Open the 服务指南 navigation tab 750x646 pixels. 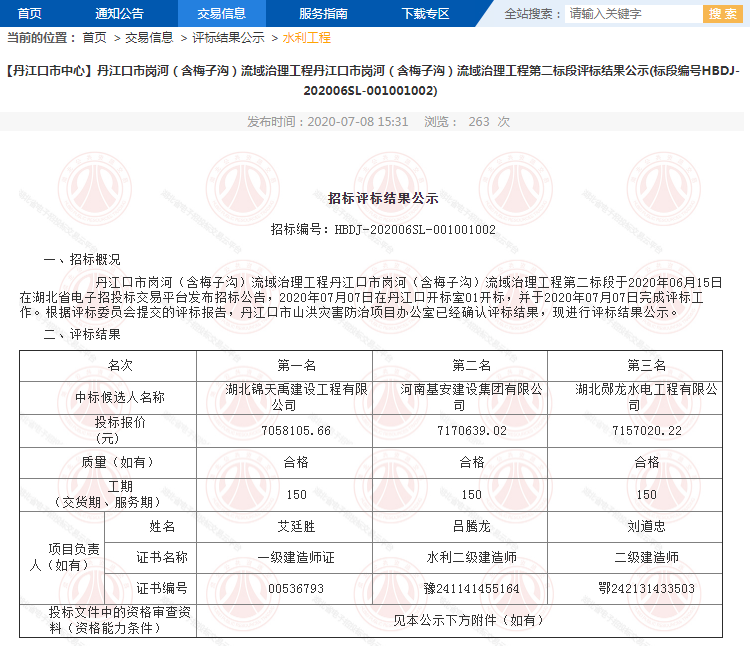pyautogui.click(x=323, y=13)
